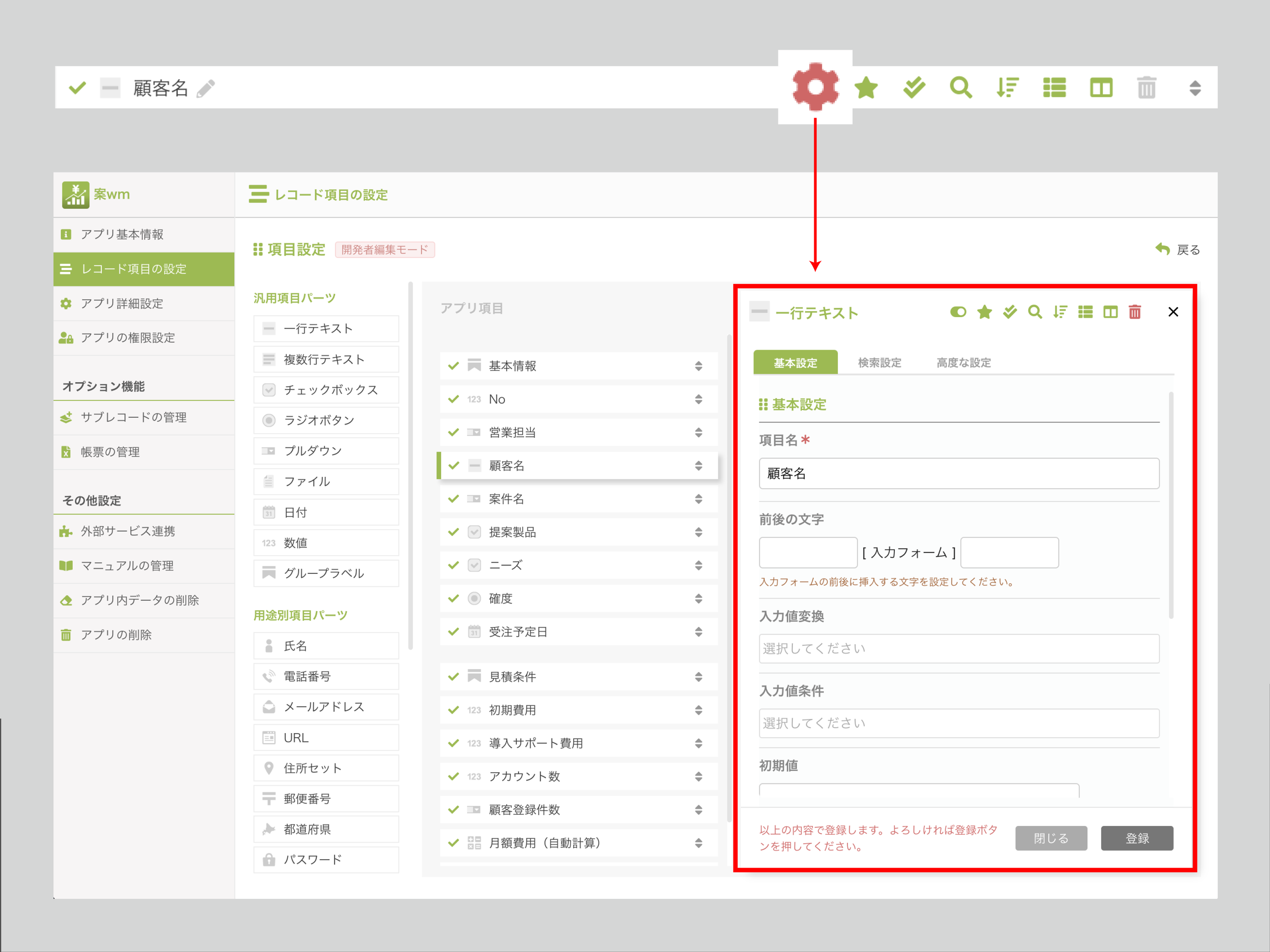Click the list view icon in top bar
The width and height of the screenshot is (1270, 952).
tap(1054, 88)
